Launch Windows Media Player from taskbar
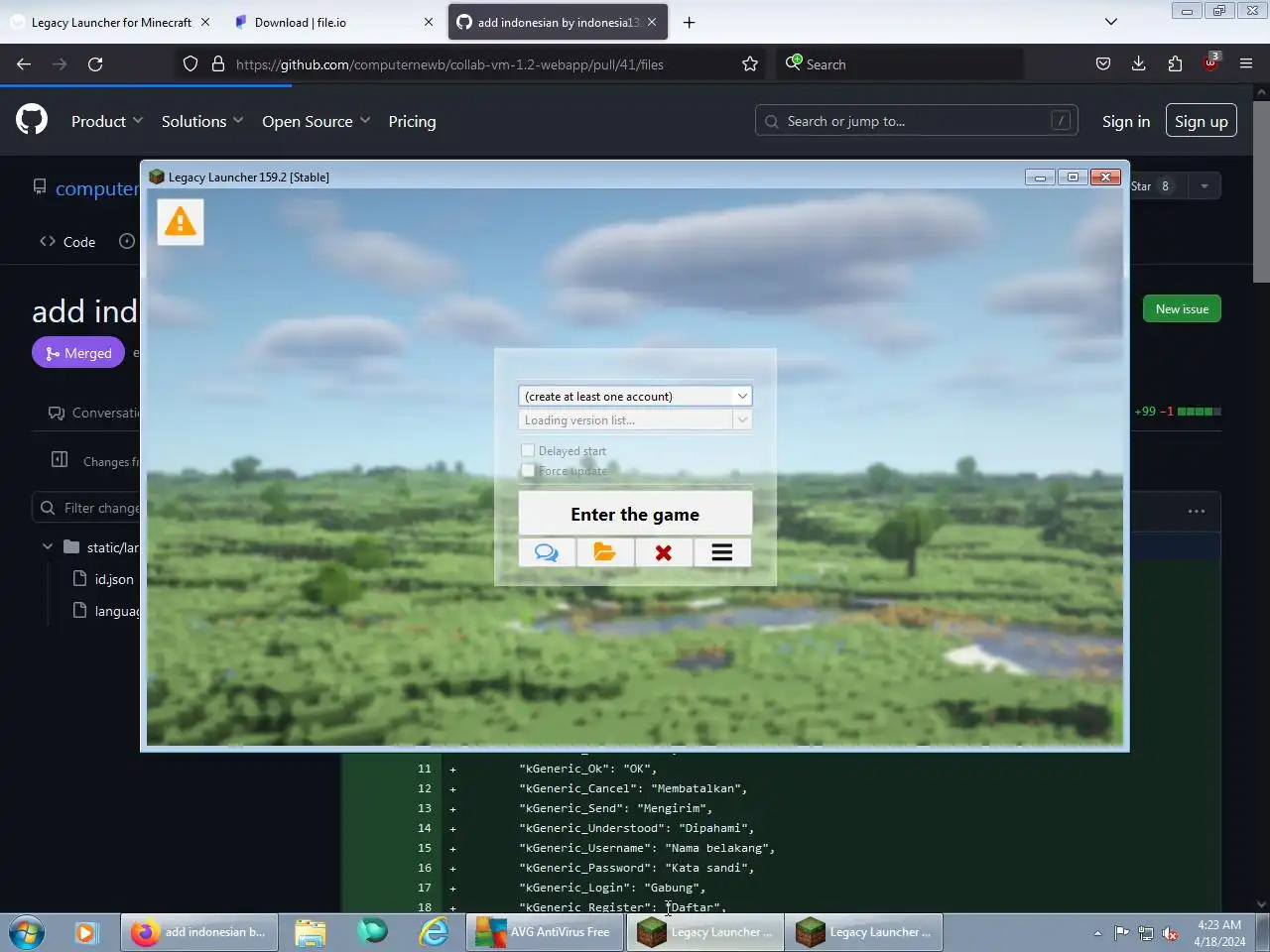 click(85, 932)
